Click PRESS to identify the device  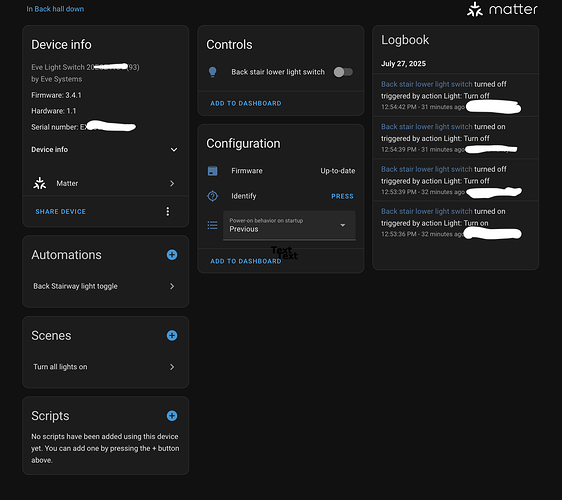click(342, 196)
